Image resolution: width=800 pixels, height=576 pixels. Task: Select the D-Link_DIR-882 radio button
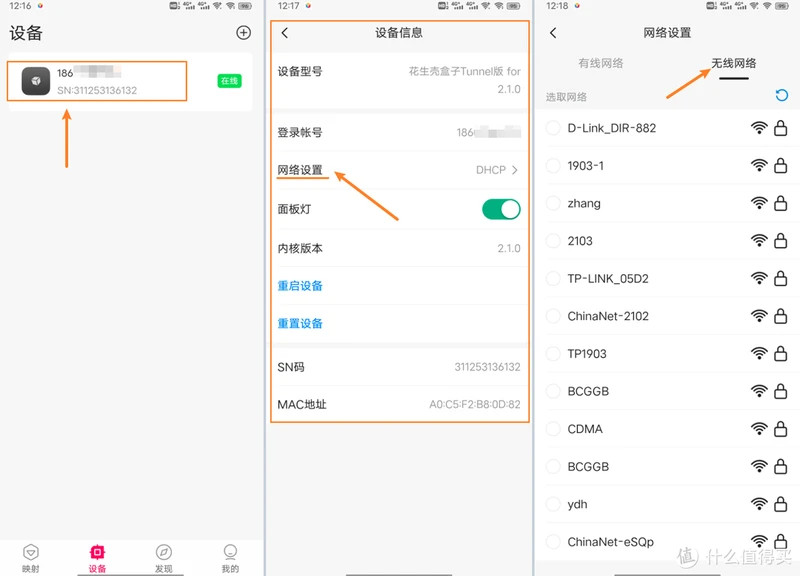click(553, 128)
